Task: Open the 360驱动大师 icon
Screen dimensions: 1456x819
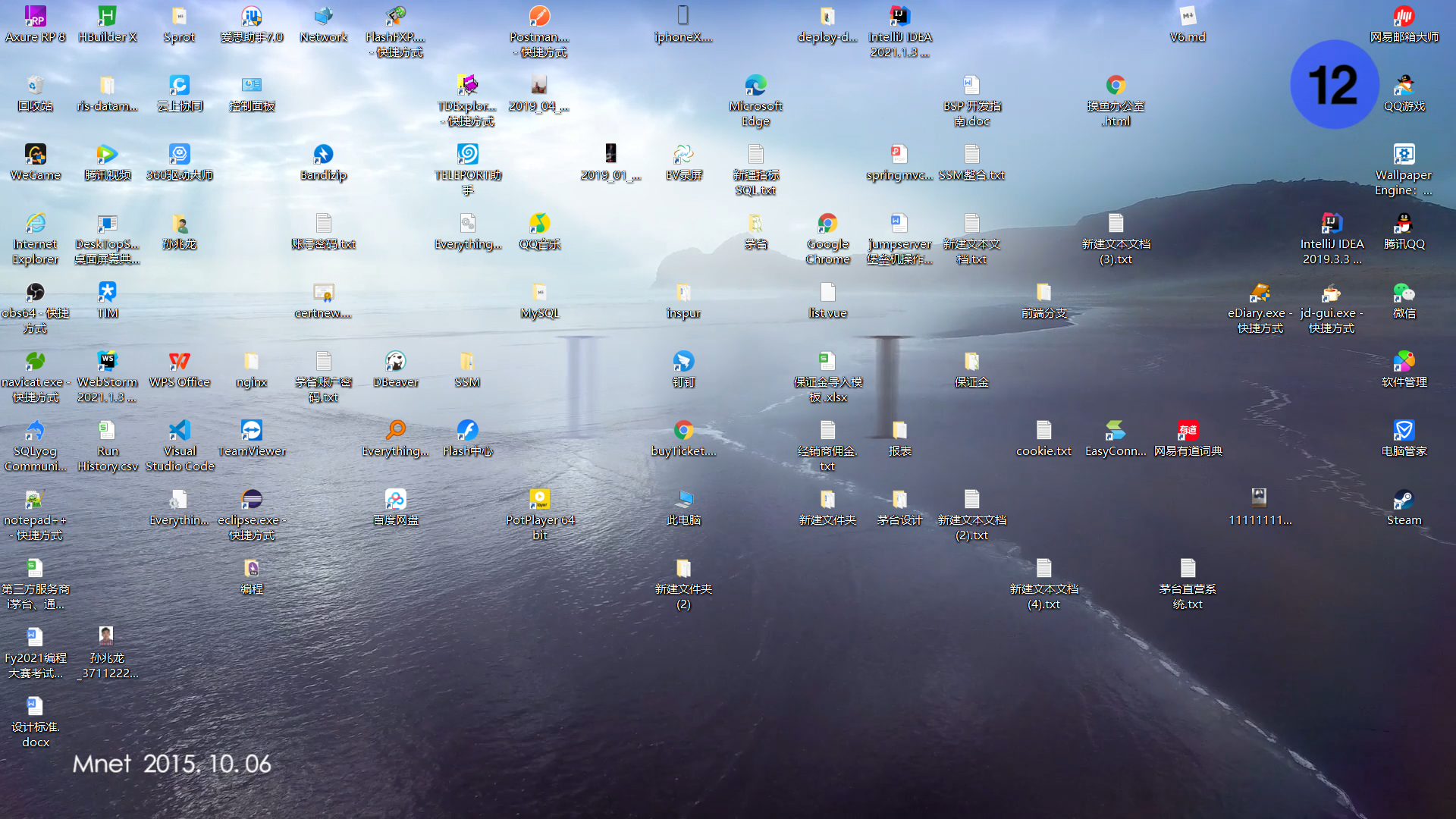Action: tap(180, 163)
